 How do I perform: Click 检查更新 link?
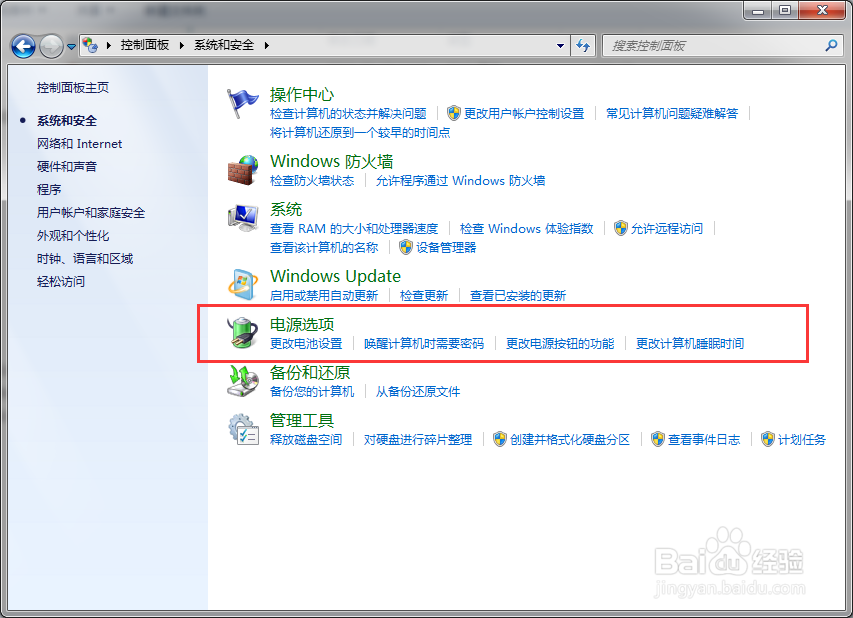tap(424, 295)
